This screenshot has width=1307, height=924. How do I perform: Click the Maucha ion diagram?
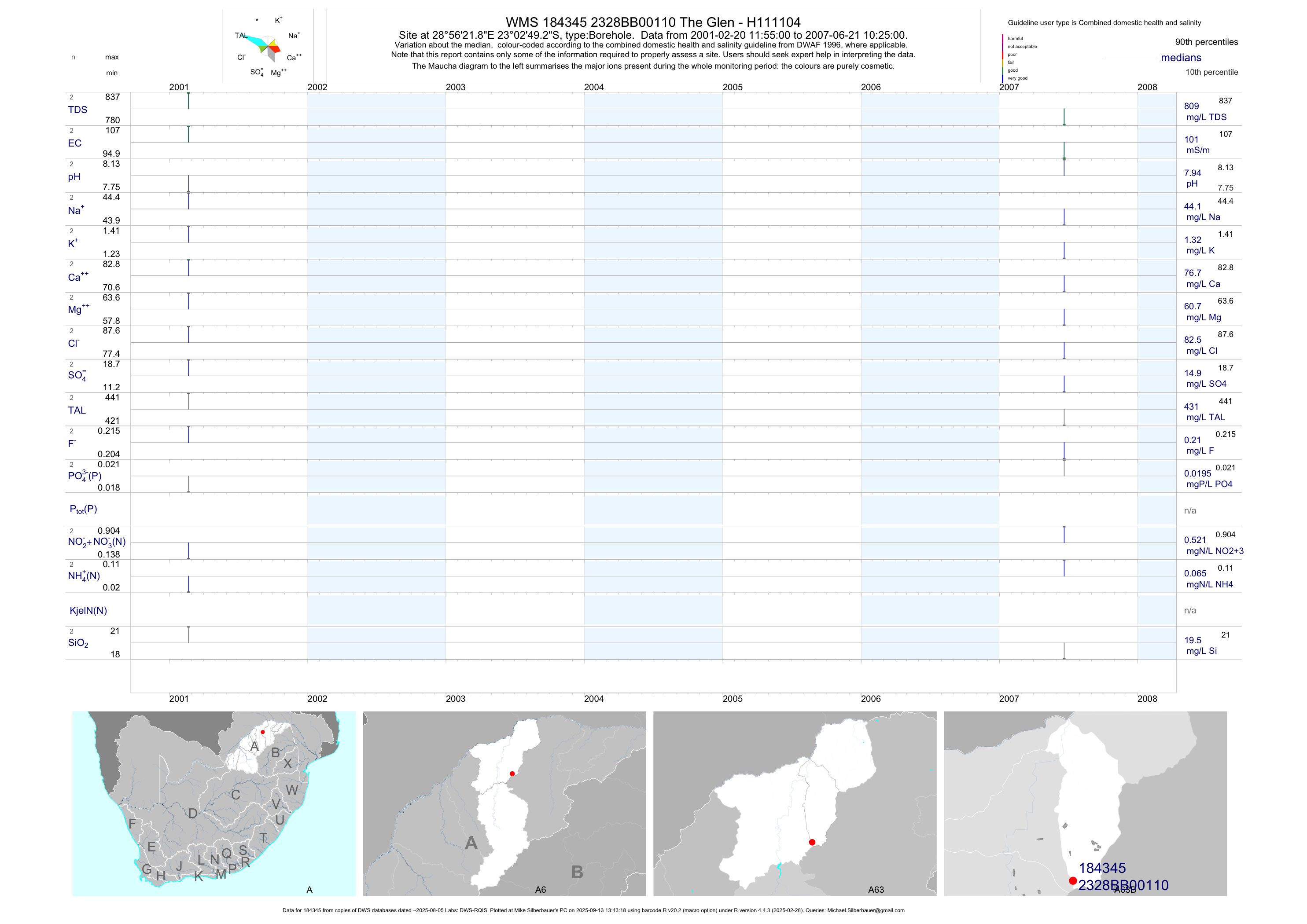click(x=268, y=47)
